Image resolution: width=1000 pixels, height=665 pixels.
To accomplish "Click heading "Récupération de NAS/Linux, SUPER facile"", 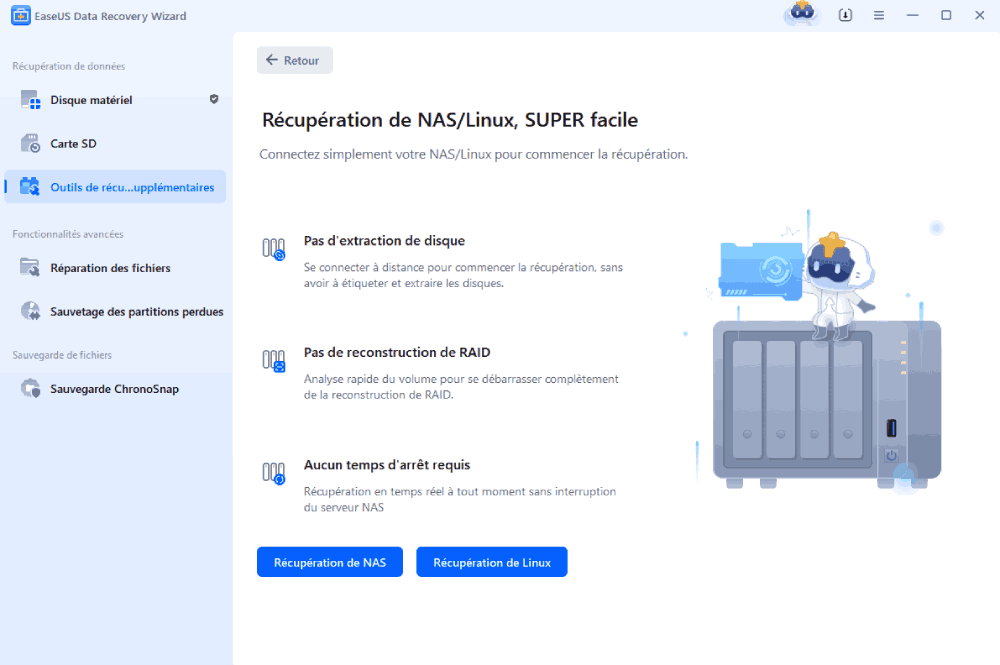I will point(450,120).
